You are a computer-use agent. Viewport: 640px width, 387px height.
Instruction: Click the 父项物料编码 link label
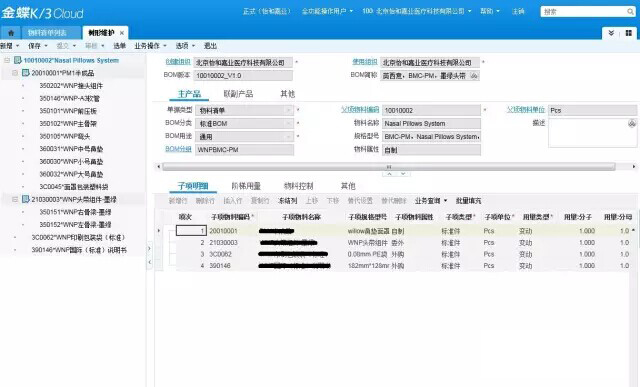point(360,110)
